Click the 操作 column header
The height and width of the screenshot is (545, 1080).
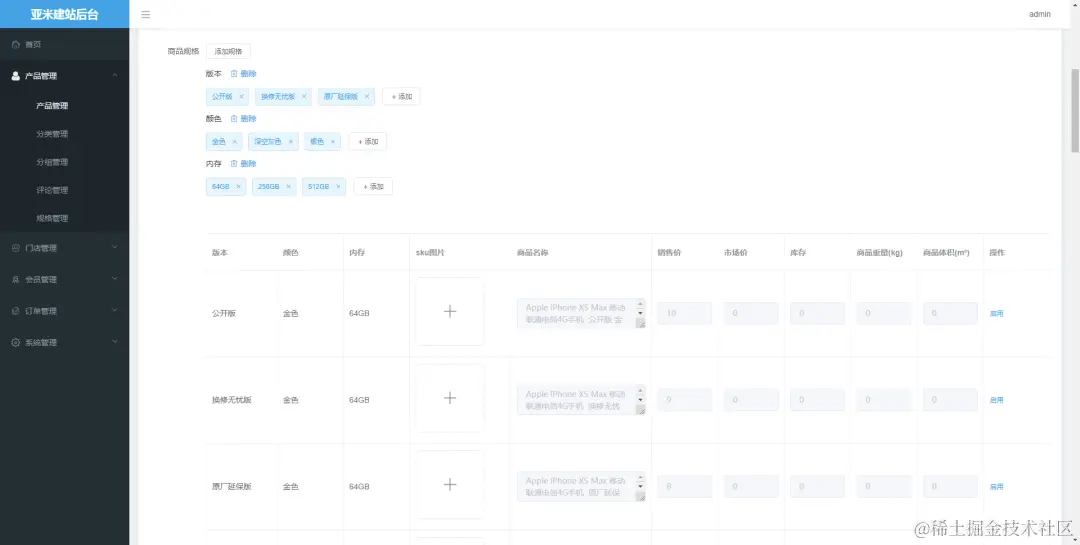pos(997,253)
